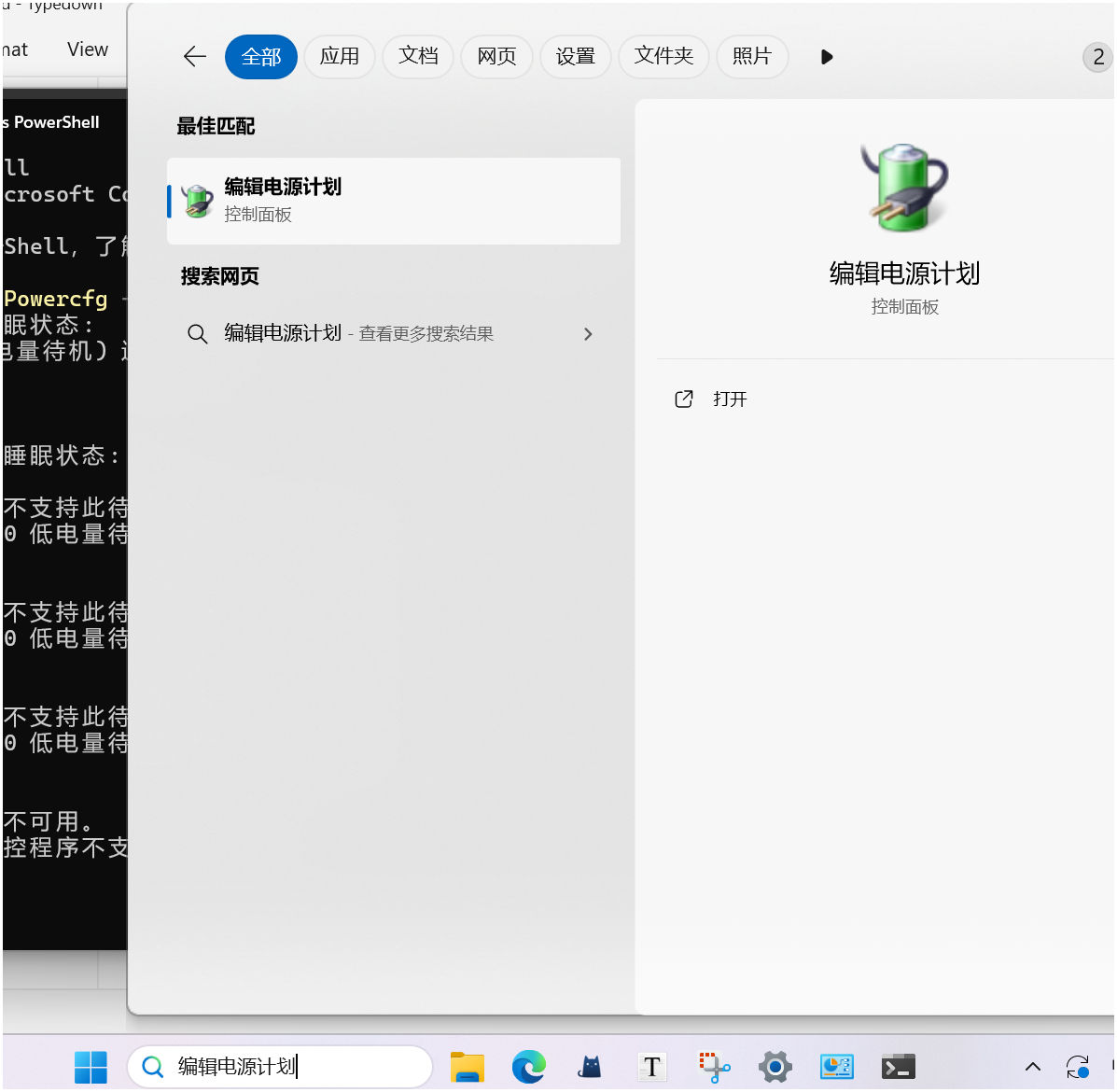The width and height of the screenshot is (1117, 1092).
Task: Open the Typedown T icon in the taskbar
Action: [651, 1067]
